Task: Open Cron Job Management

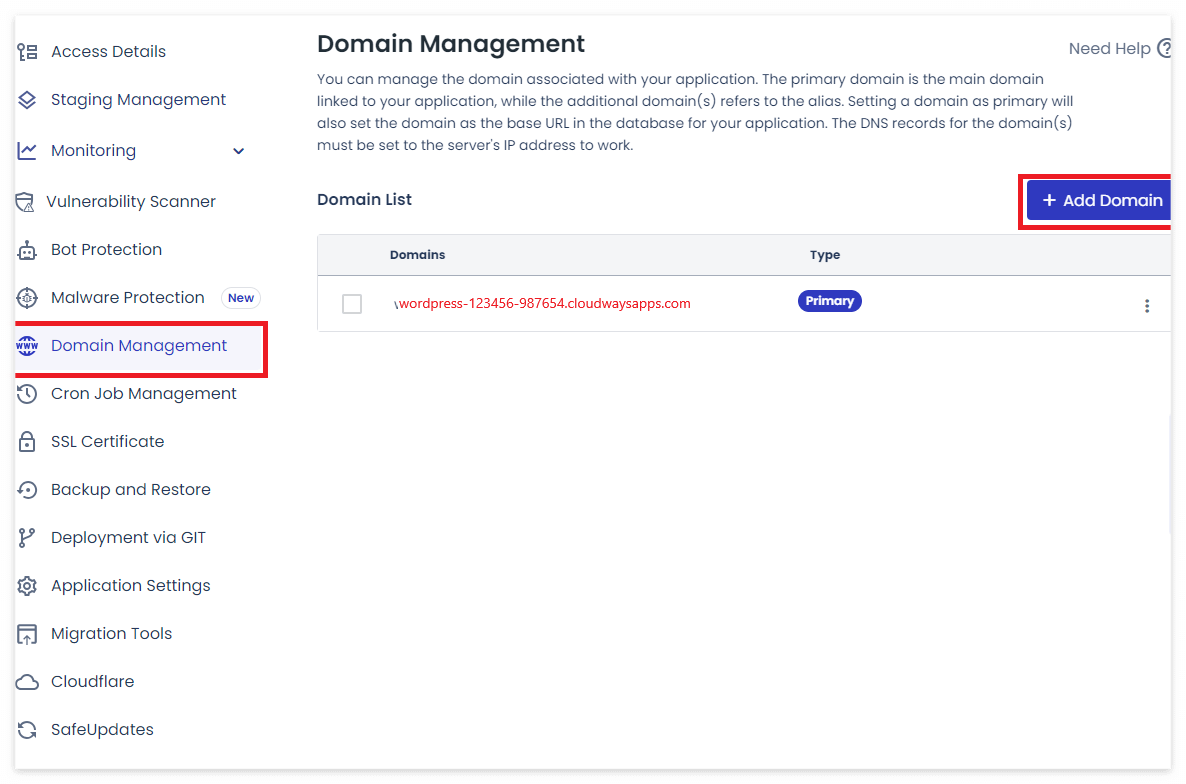Action: pyautogui.click(x=144, y=394)
